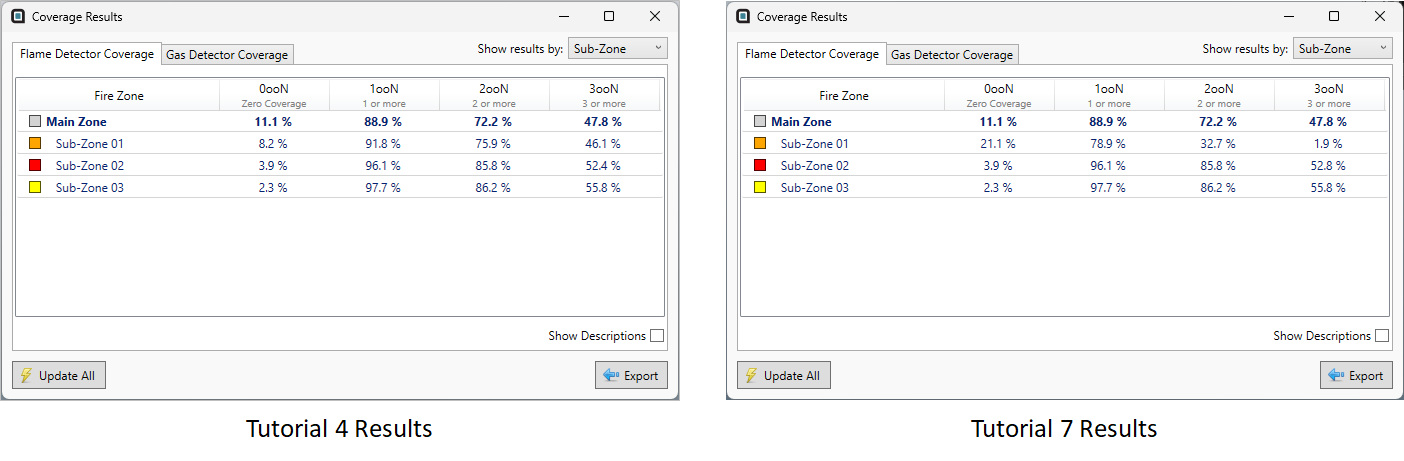Click the app icon in the right window title bar
This screenshot has width=1404, height=461.
coord(742,17)
